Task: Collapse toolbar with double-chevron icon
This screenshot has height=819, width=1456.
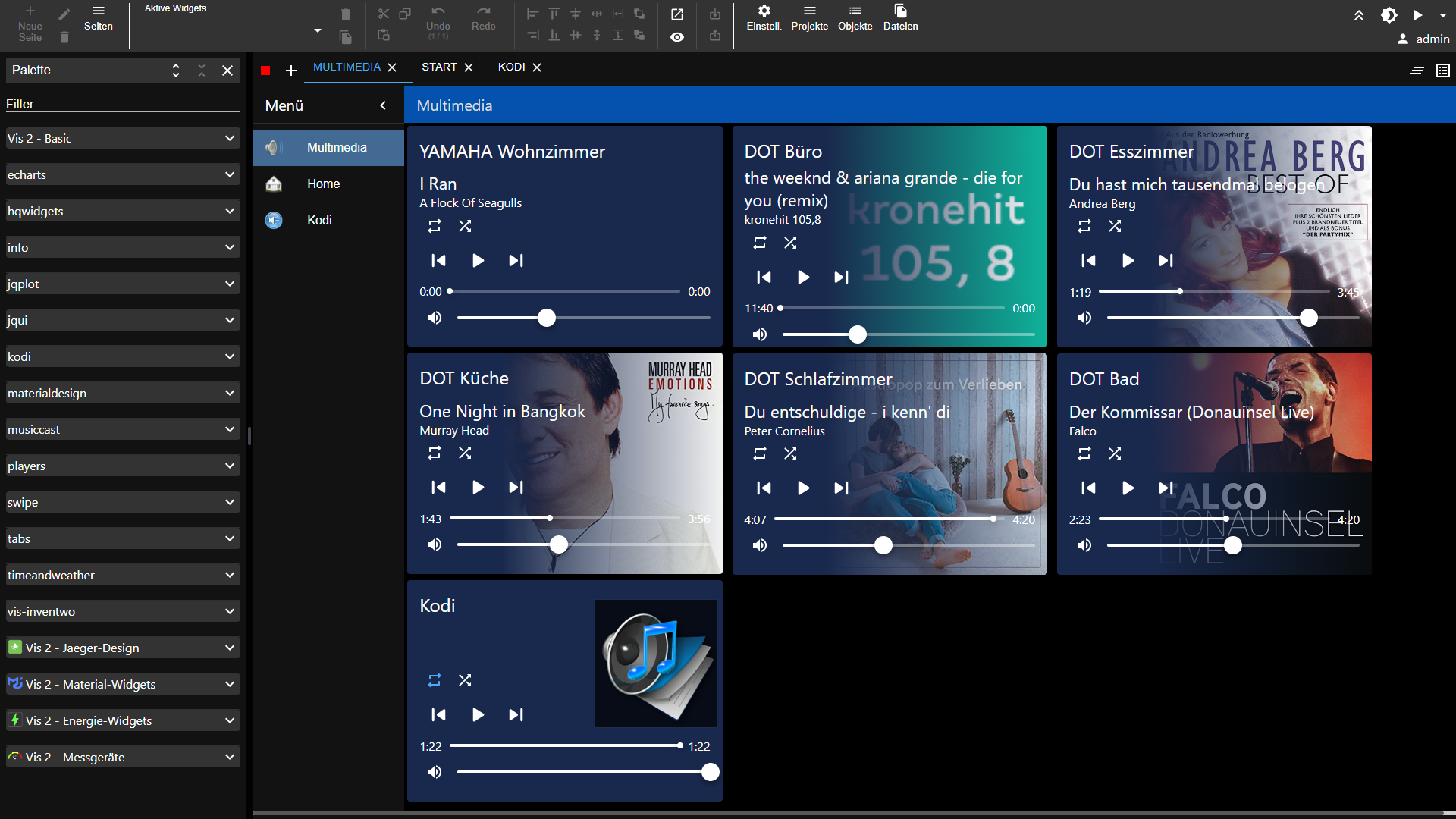Action: coord(1359,15)
